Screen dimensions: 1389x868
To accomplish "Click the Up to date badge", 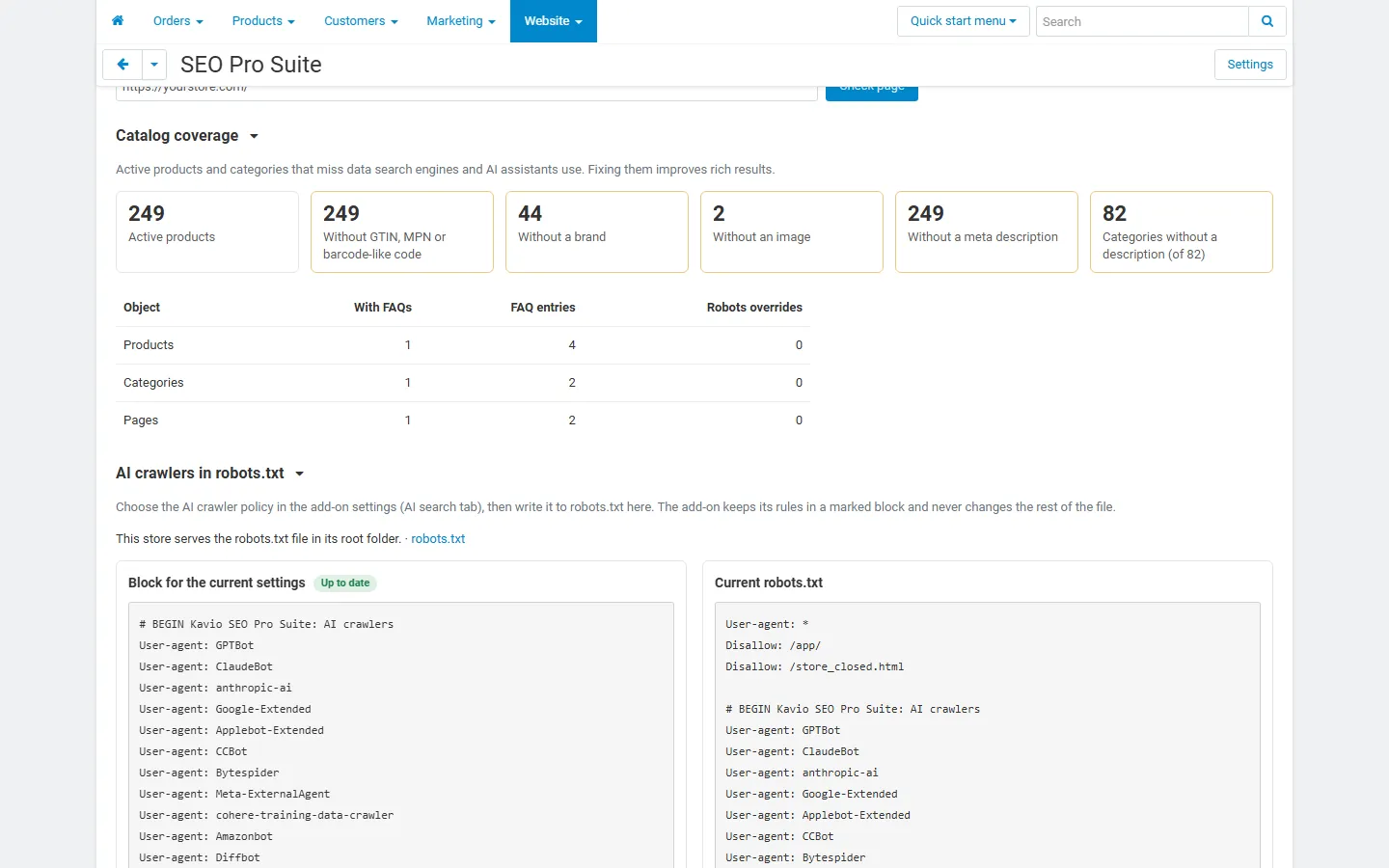I will click(x=345, y=583).
